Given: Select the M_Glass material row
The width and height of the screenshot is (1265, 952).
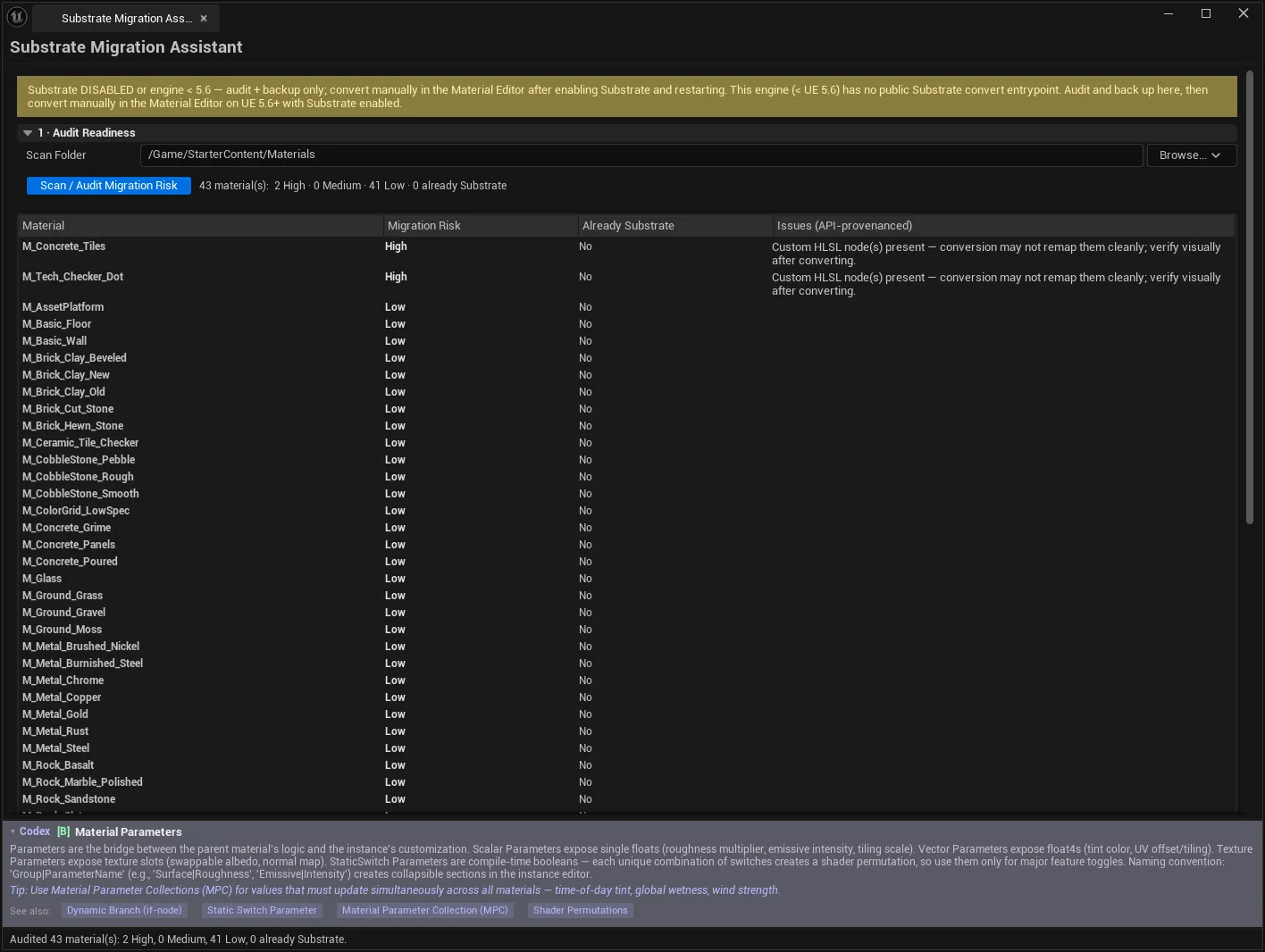Looking at the screenshot, I should tap(625, 579).
